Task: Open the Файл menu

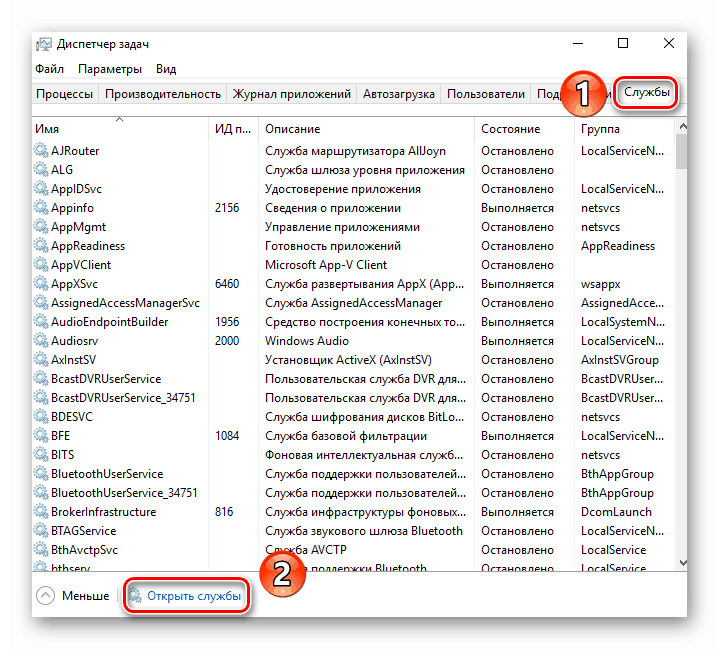Action: [50, 69]
